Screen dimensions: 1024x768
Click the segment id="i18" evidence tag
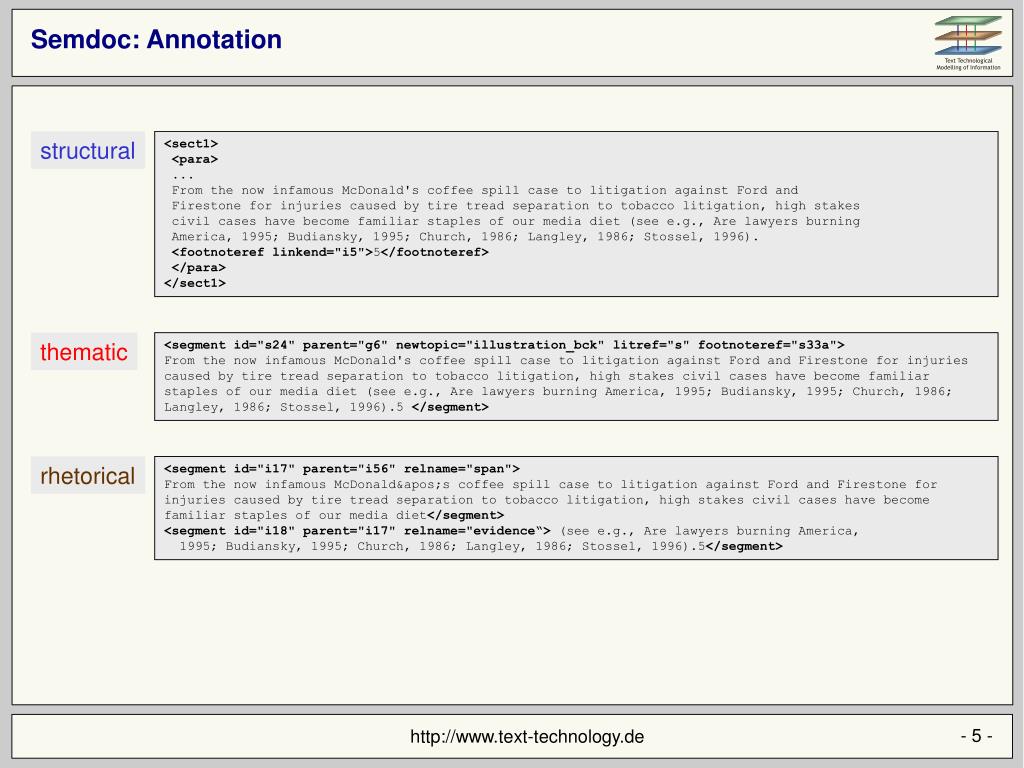357,531
